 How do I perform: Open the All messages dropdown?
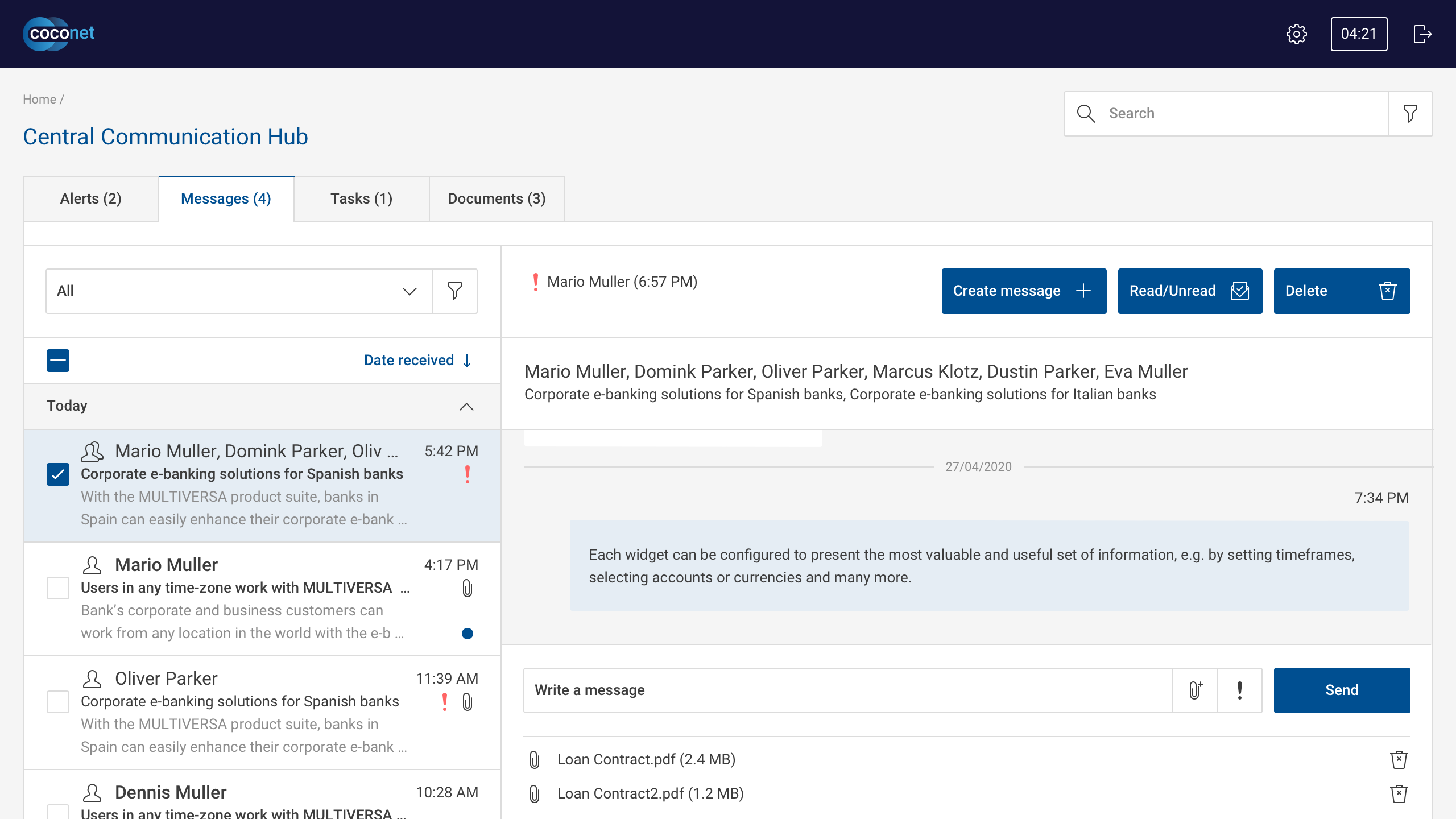pos(239,291)
